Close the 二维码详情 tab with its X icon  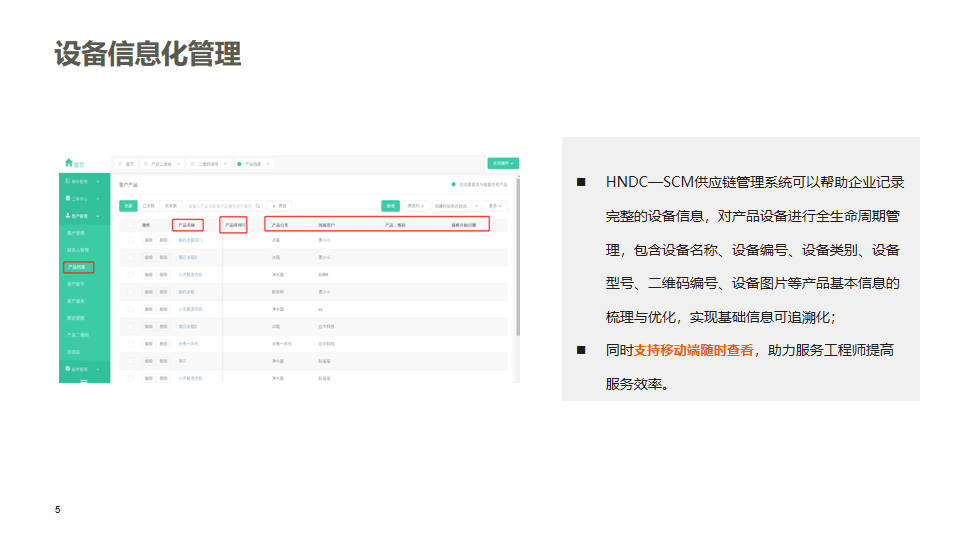tap(226, 163)
